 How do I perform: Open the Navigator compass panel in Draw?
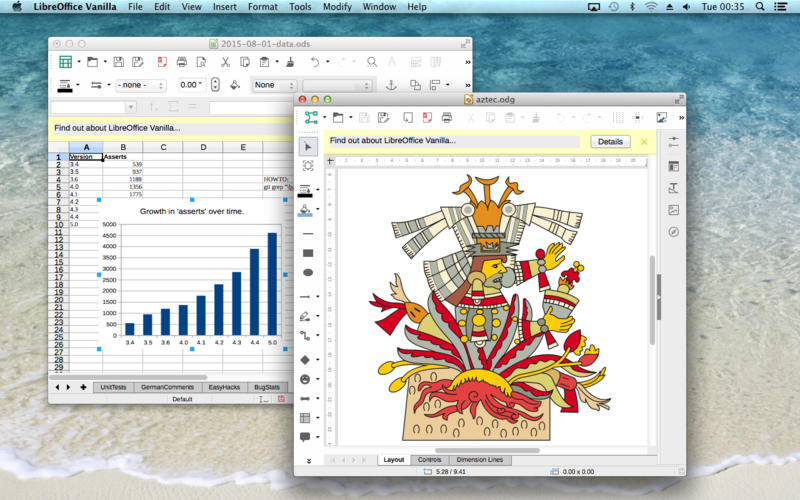(x=673, y=232)
